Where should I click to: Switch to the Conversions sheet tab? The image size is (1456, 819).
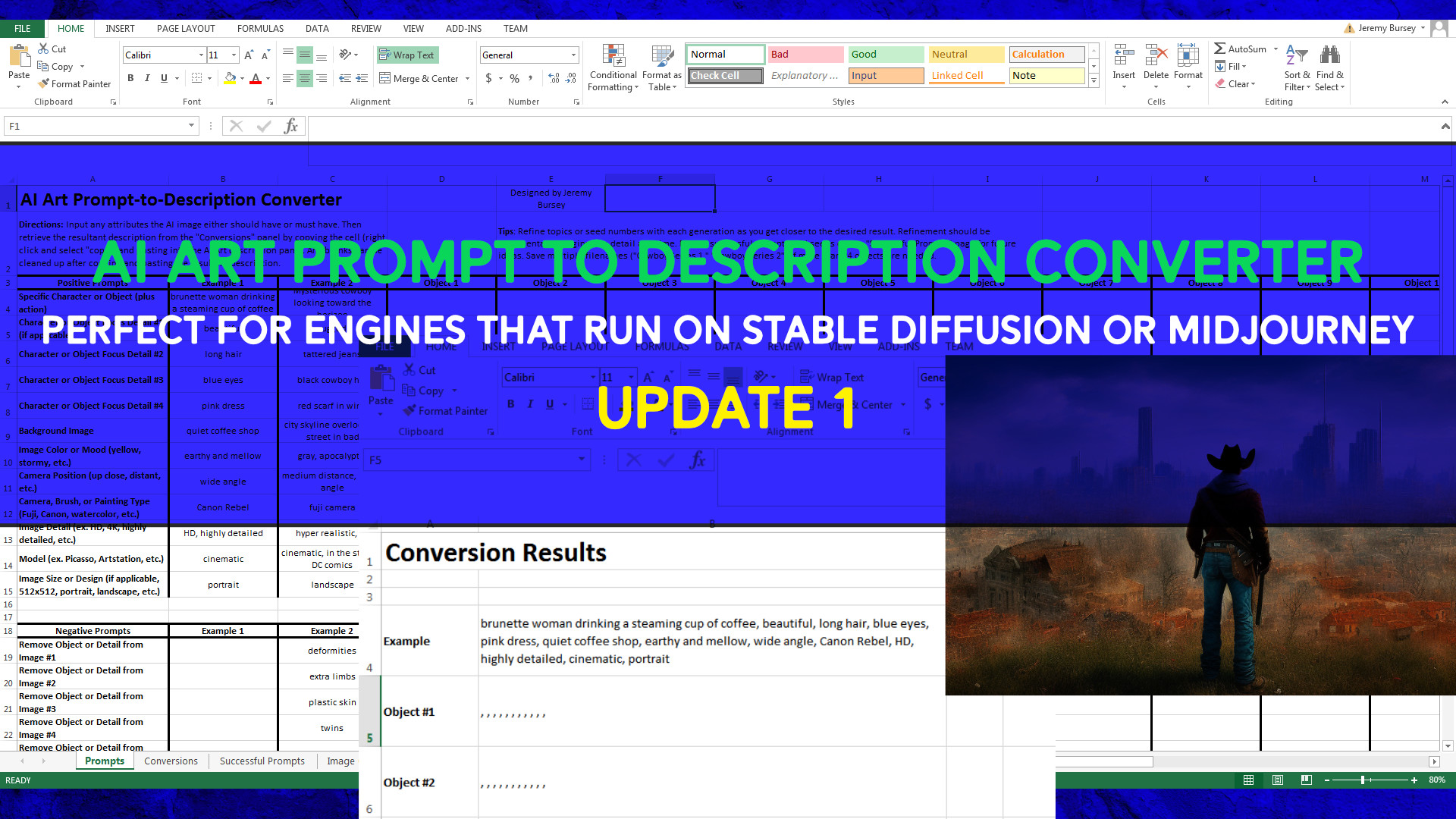point(171,761)
